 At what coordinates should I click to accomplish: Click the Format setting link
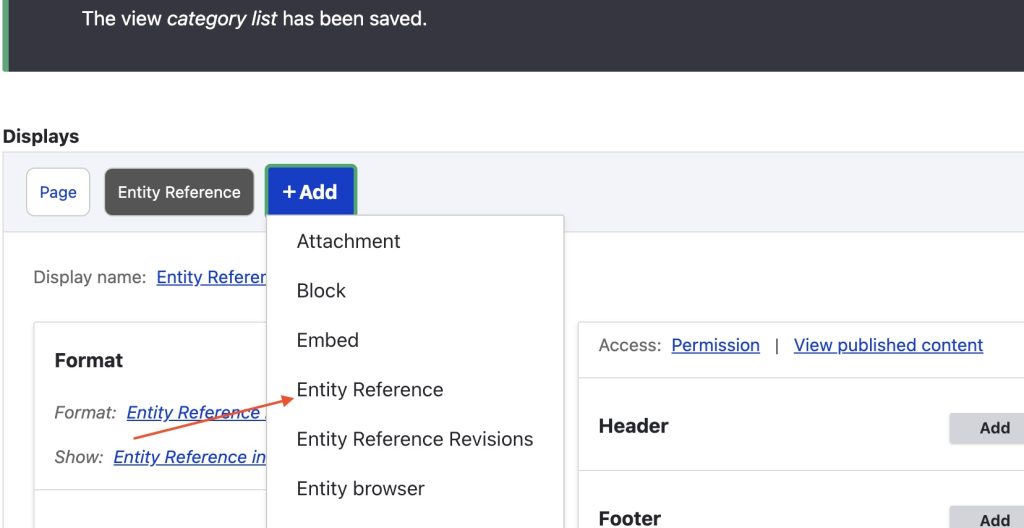tap(195, 412)
